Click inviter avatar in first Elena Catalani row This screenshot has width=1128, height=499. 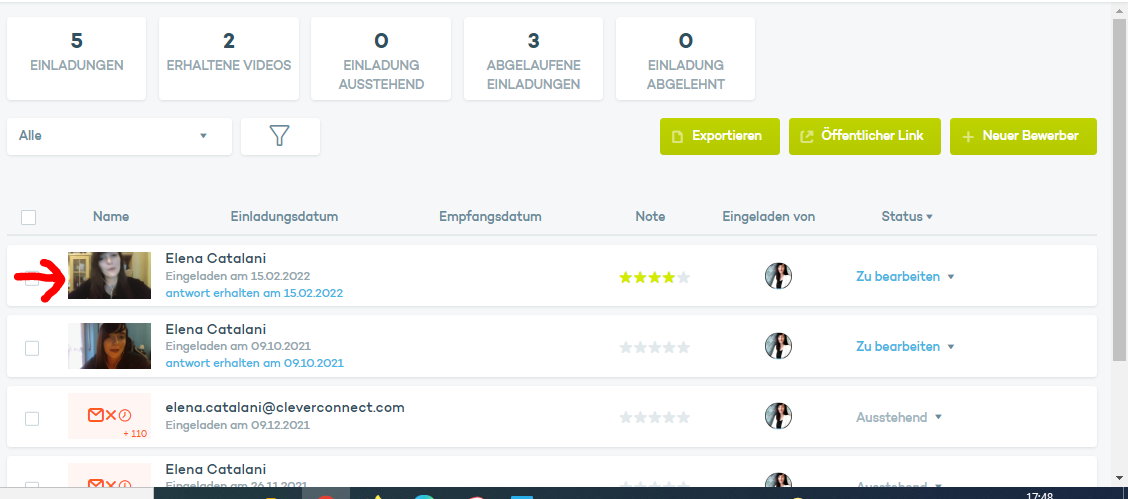(x=778, y=276)
